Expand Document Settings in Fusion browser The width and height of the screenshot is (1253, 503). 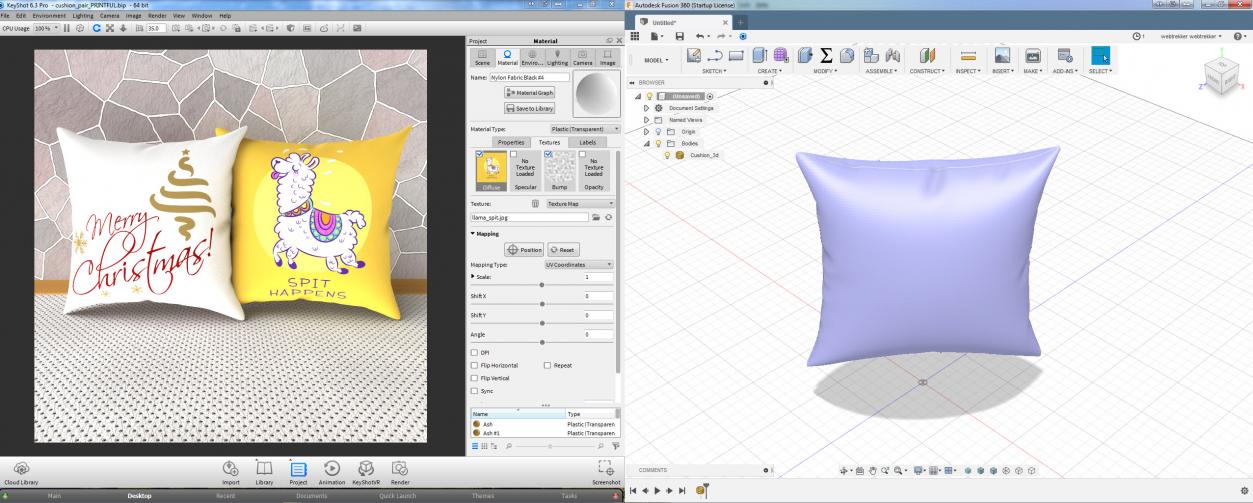(x=647, y=107)
